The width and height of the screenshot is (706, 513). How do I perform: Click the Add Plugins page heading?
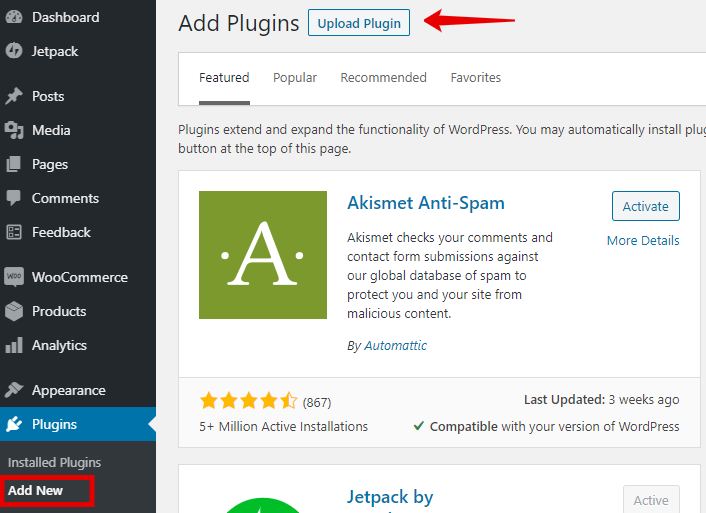[x=239, y=23]
